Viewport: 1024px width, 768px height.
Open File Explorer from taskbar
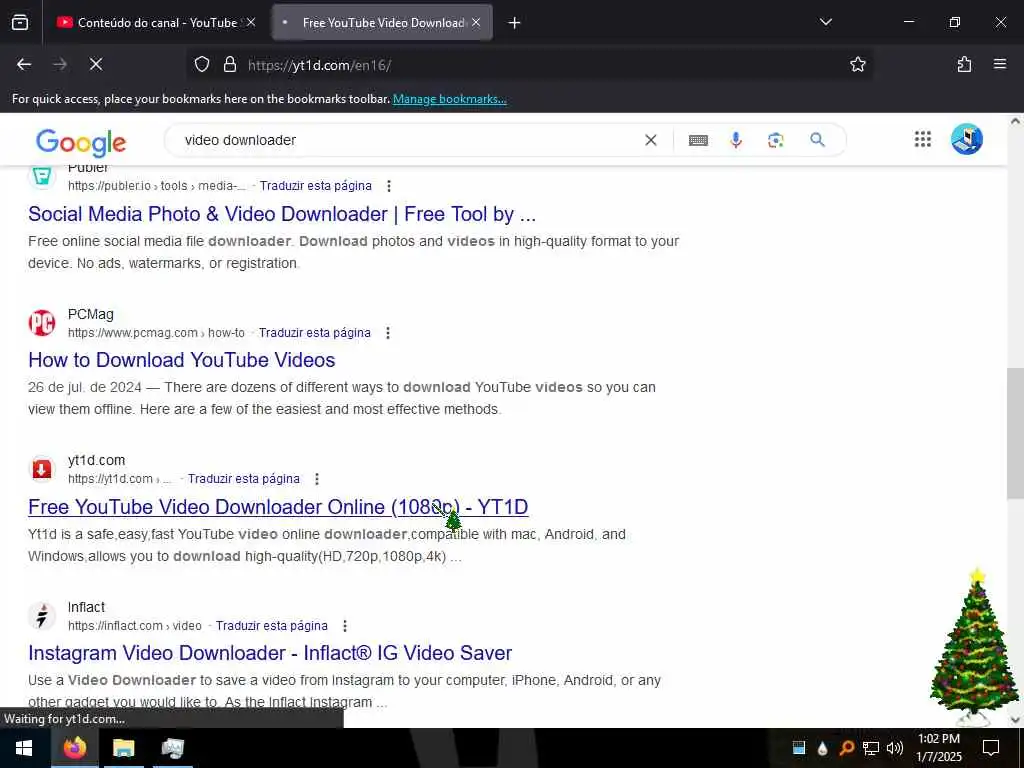point(123,748)
